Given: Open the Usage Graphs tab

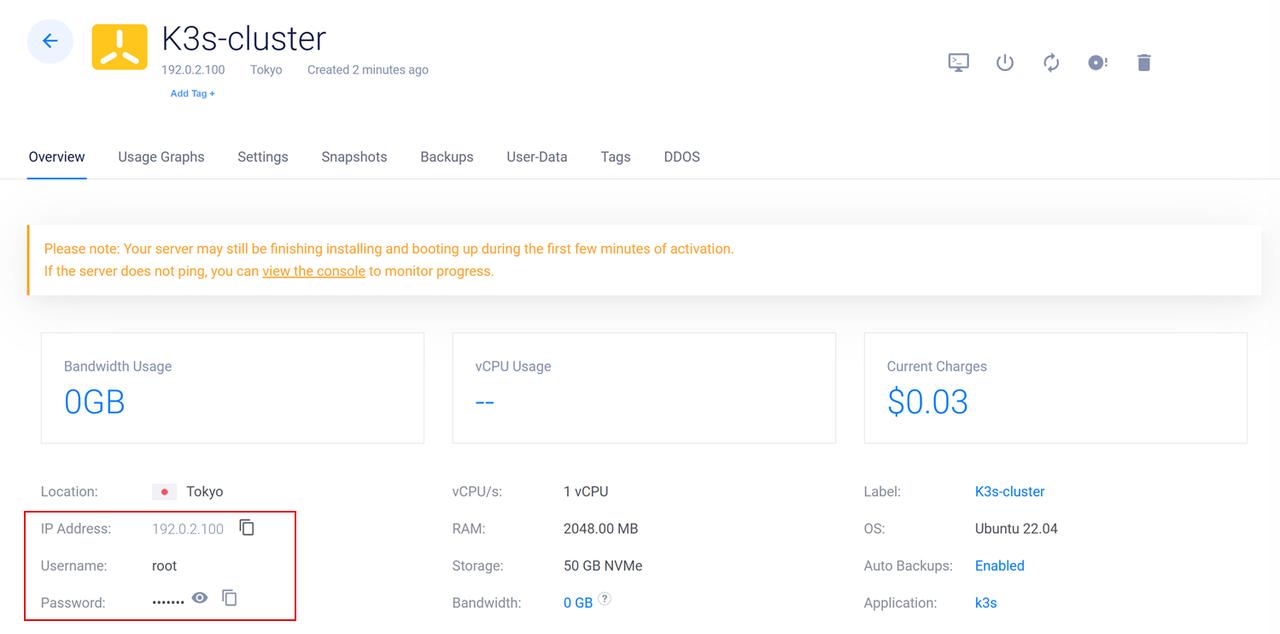Looking at the screenshot, I should [161, 157].
